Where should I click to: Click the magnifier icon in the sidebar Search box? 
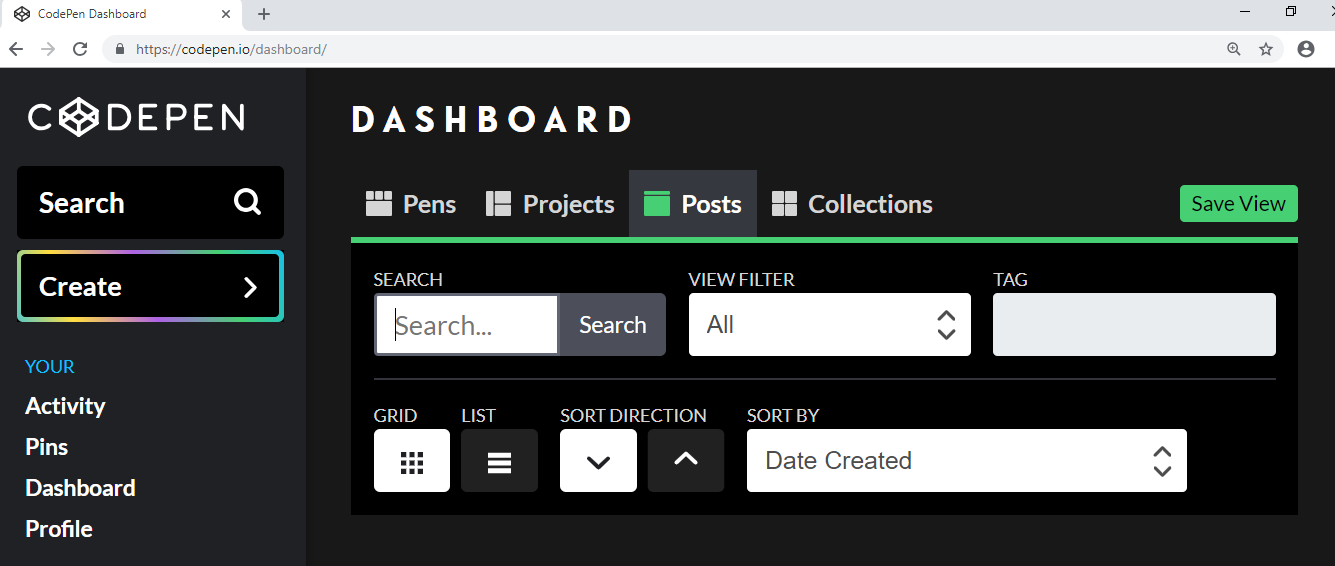pos(247,202)
